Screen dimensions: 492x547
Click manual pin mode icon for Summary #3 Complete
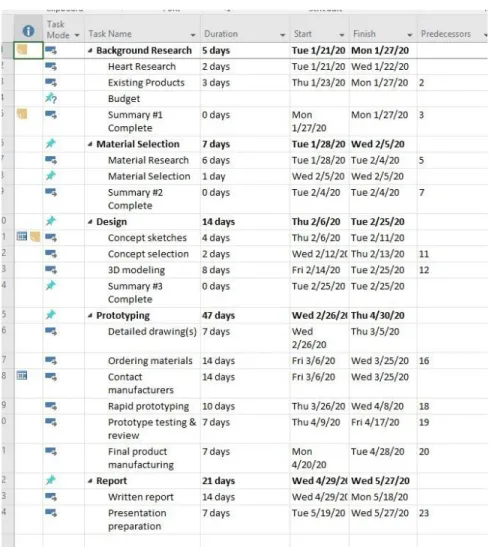coord(51,285)
